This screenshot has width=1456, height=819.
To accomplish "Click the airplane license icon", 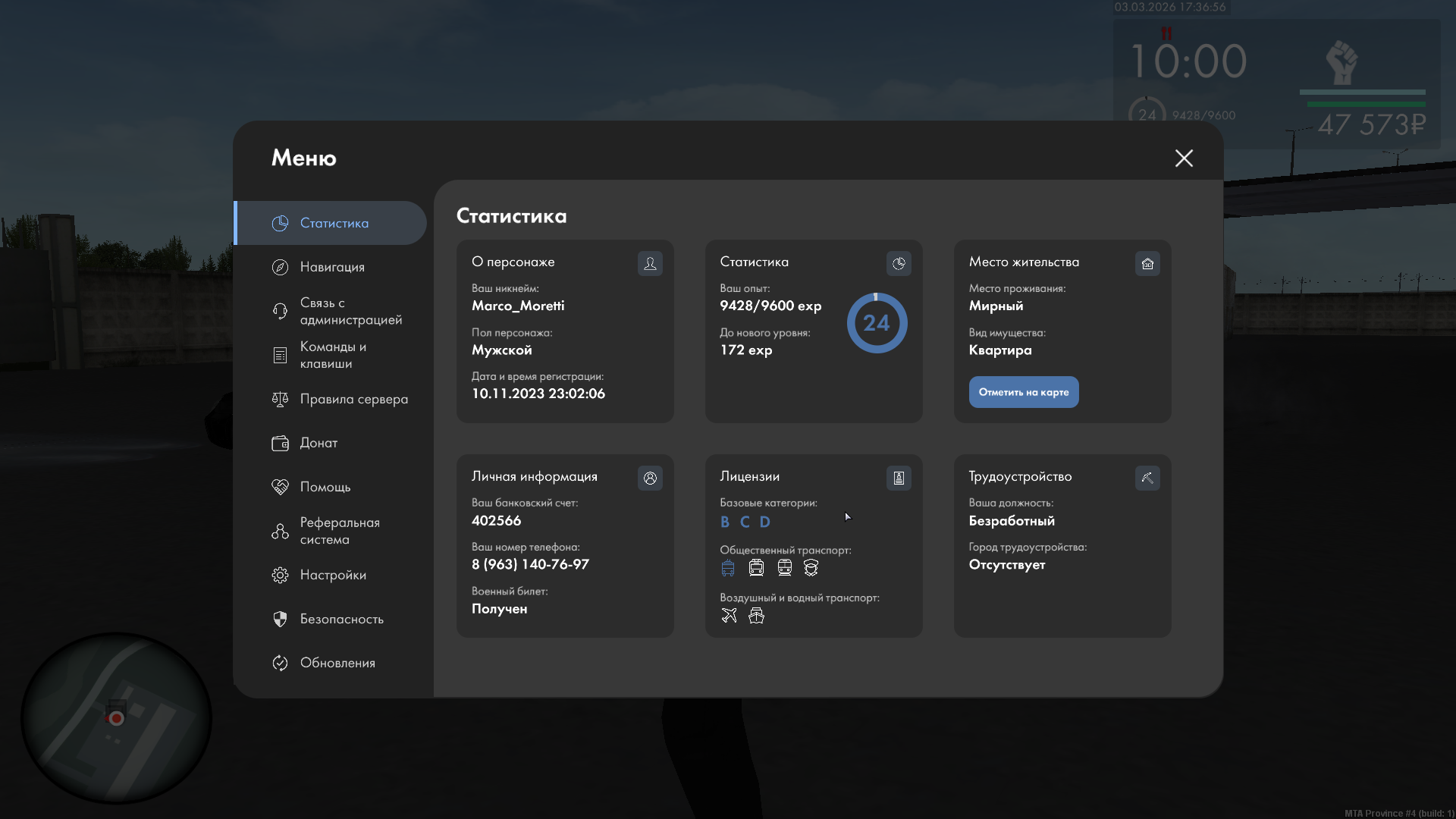I will [x=729, y=616].
